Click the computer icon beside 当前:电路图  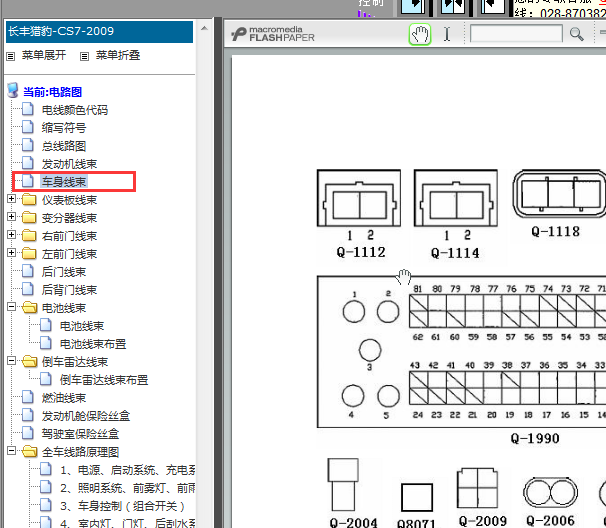[13, 90]
